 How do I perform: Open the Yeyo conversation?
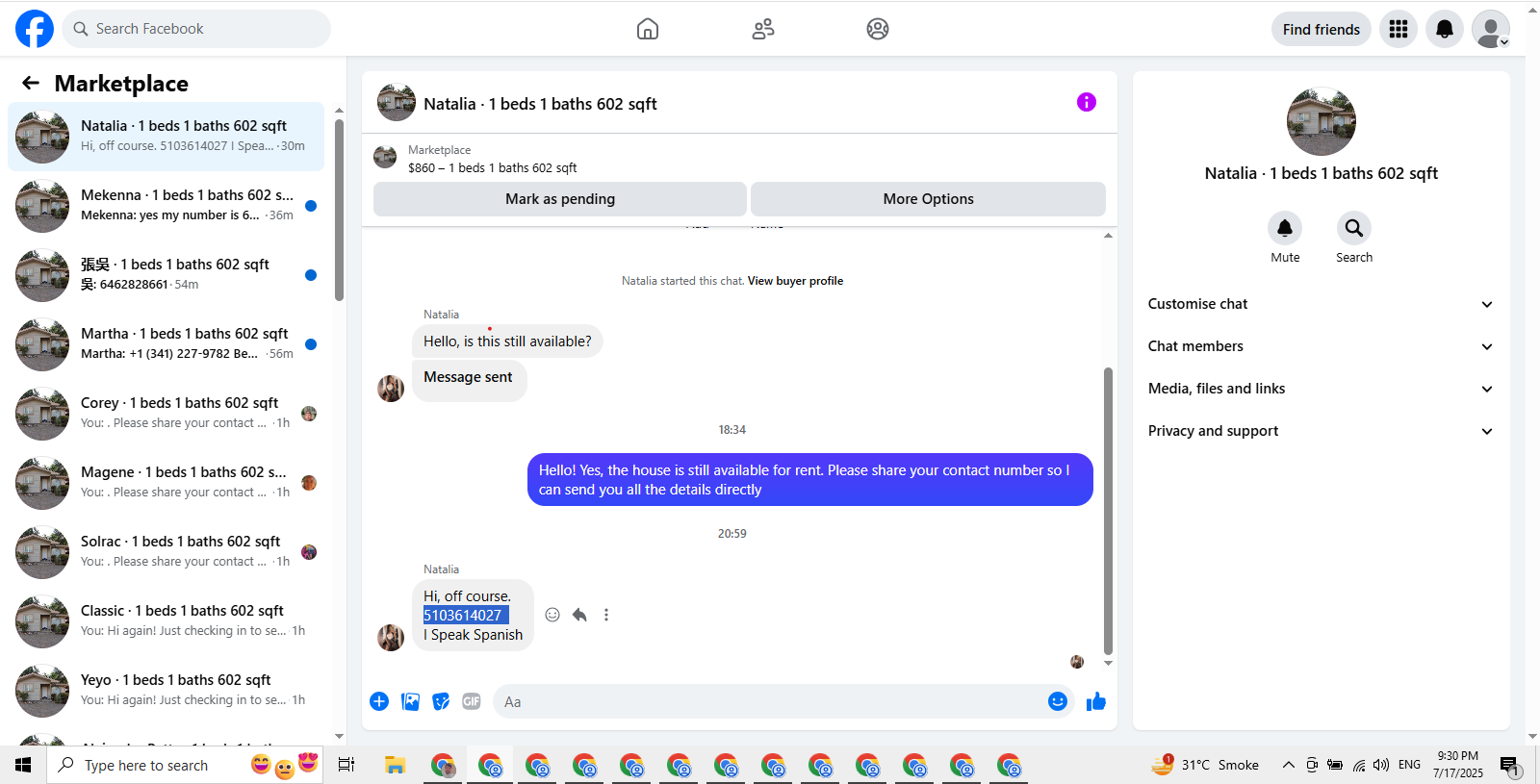click(167, 691)
